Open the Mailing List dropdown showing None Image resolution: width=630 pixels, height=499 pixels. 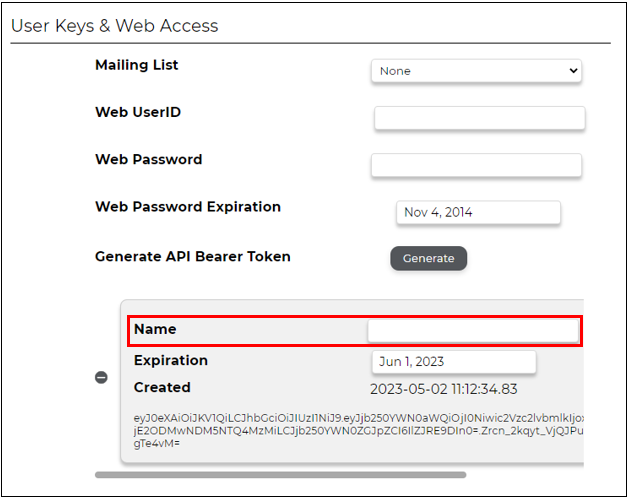pos(476,71)
